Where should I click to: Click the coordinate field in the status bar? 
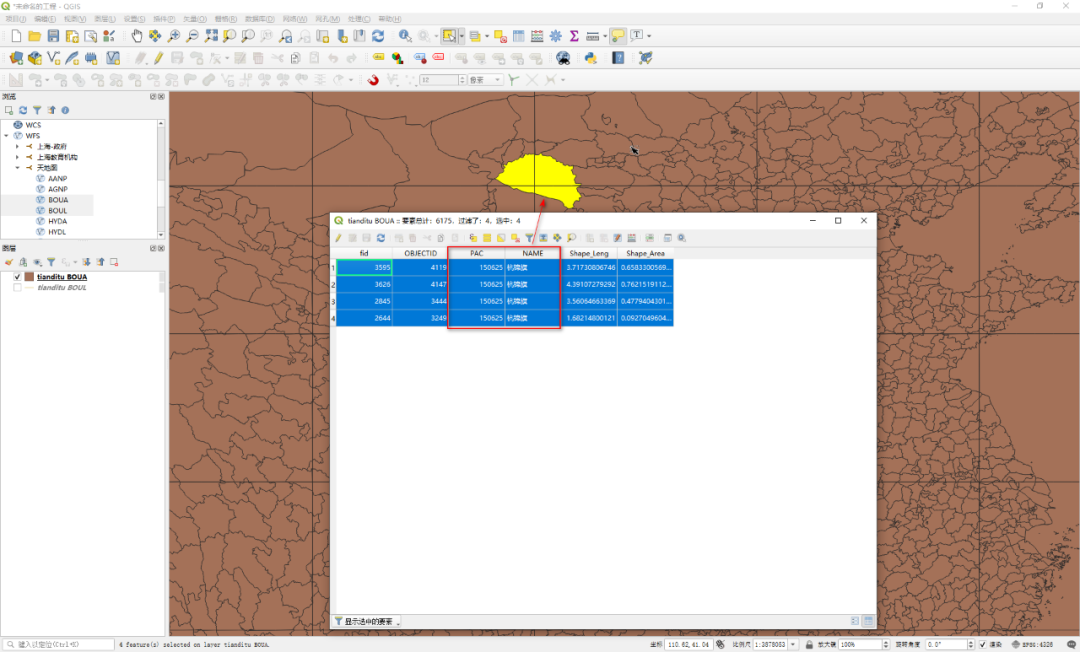[688, 644]
